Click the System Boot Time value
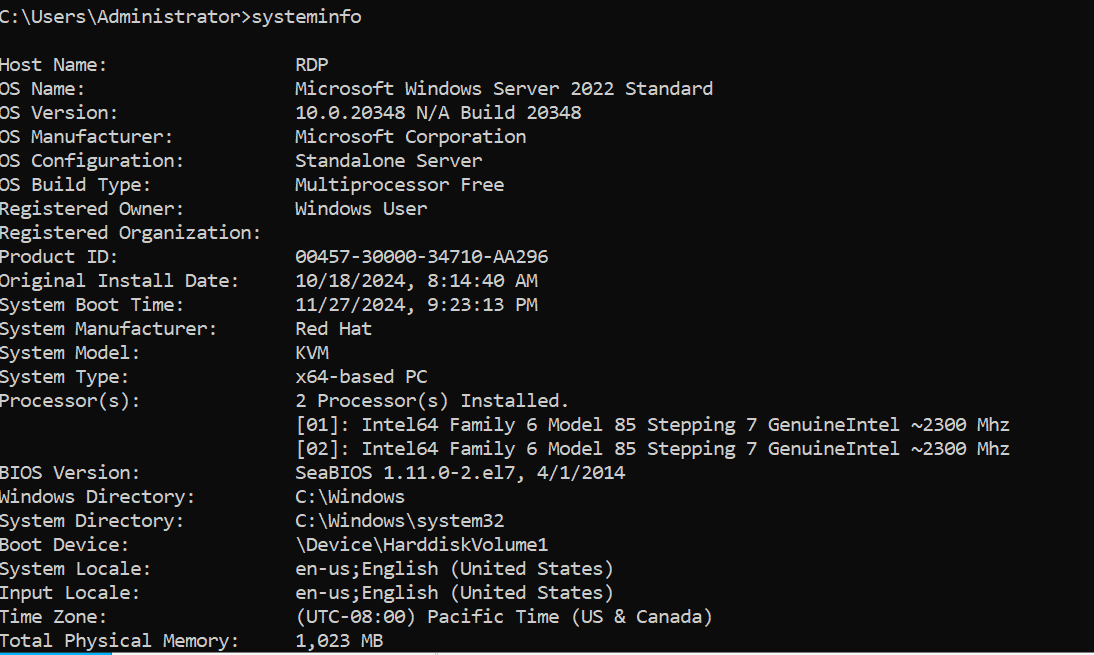 417,305
